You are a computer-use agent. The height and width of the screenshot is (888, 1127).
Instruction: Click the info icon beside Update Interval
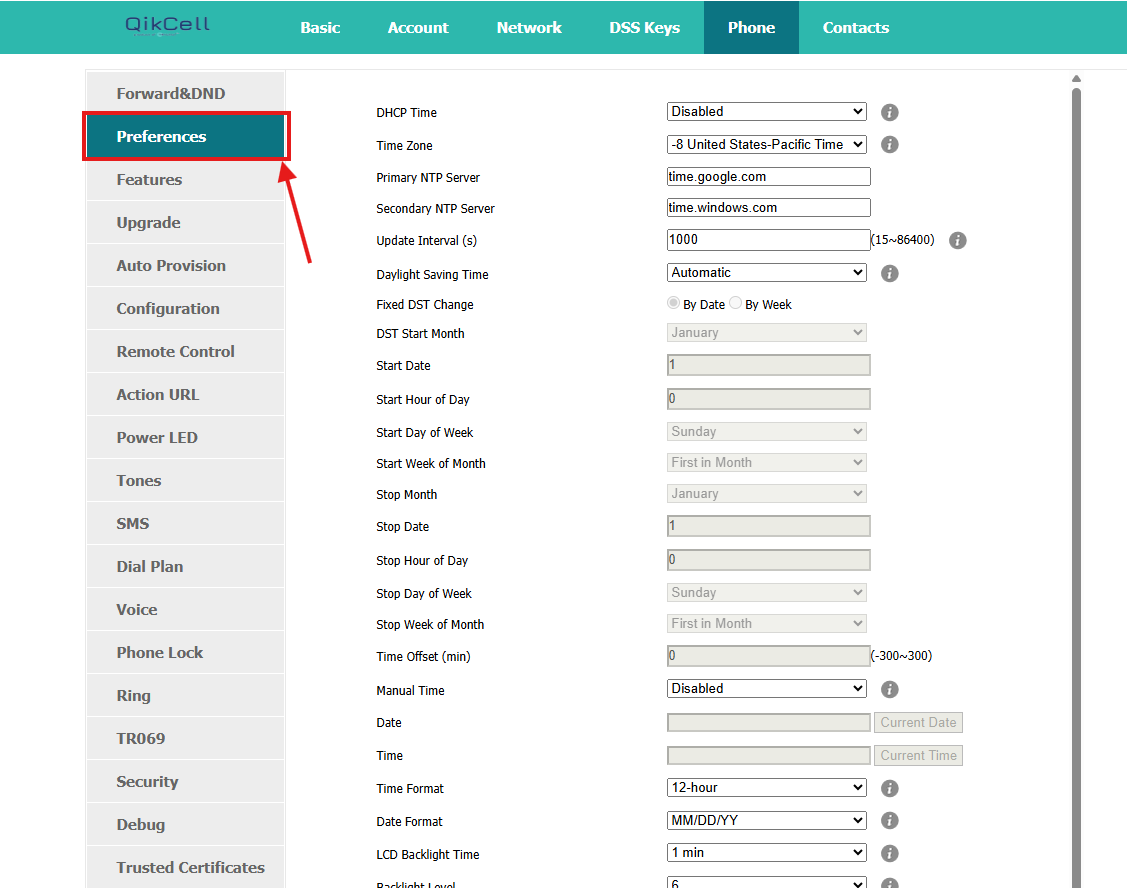pos(957,241)
